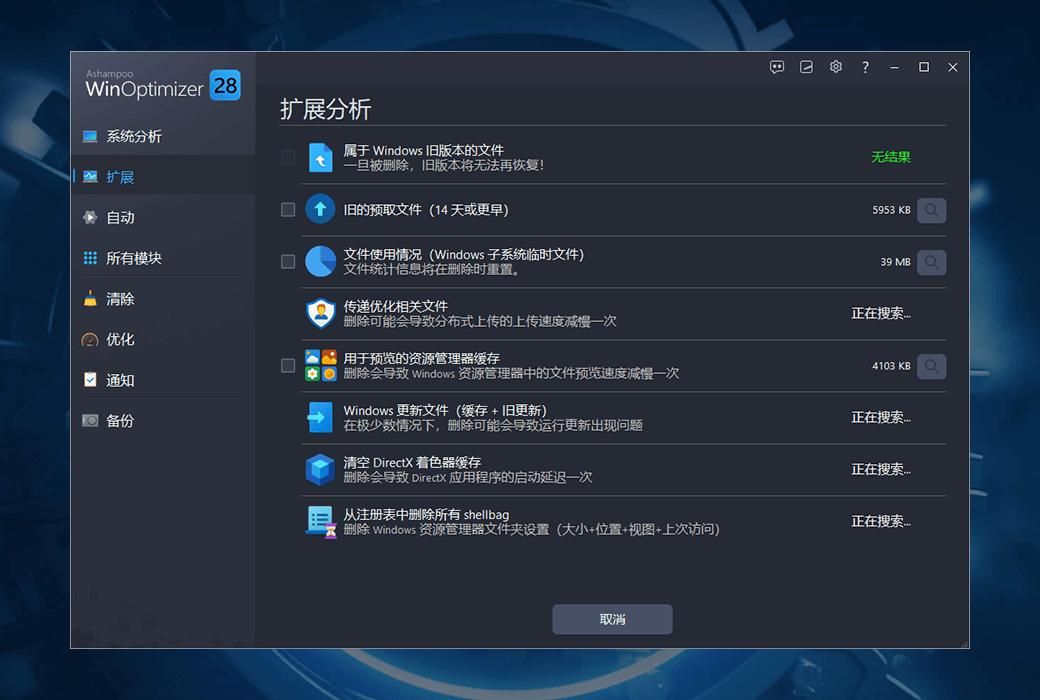Viewport: 1040px width, 700px height.
Task: Open 所有模块 sidebar section
Action: click(x=163, y=258)
